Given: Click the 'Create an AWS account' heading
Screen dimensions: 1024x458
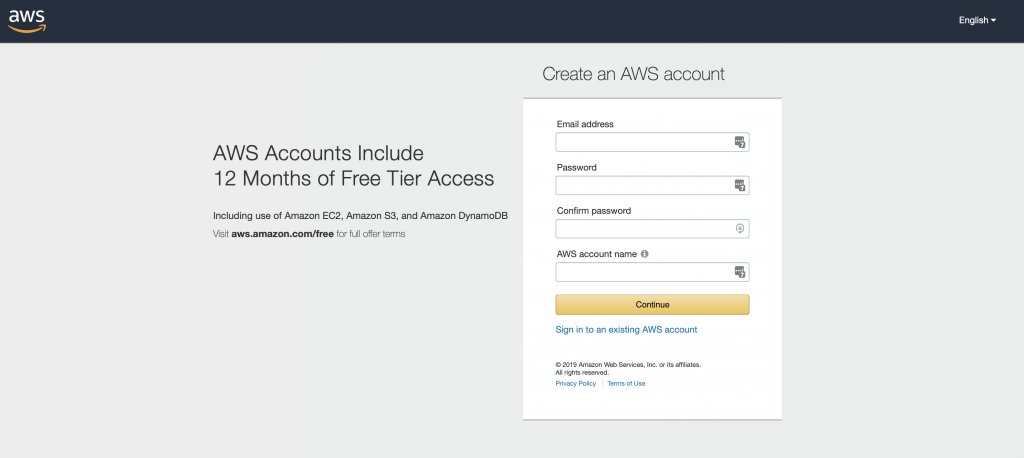Looking at the screenshot, I should coord(633,74).
